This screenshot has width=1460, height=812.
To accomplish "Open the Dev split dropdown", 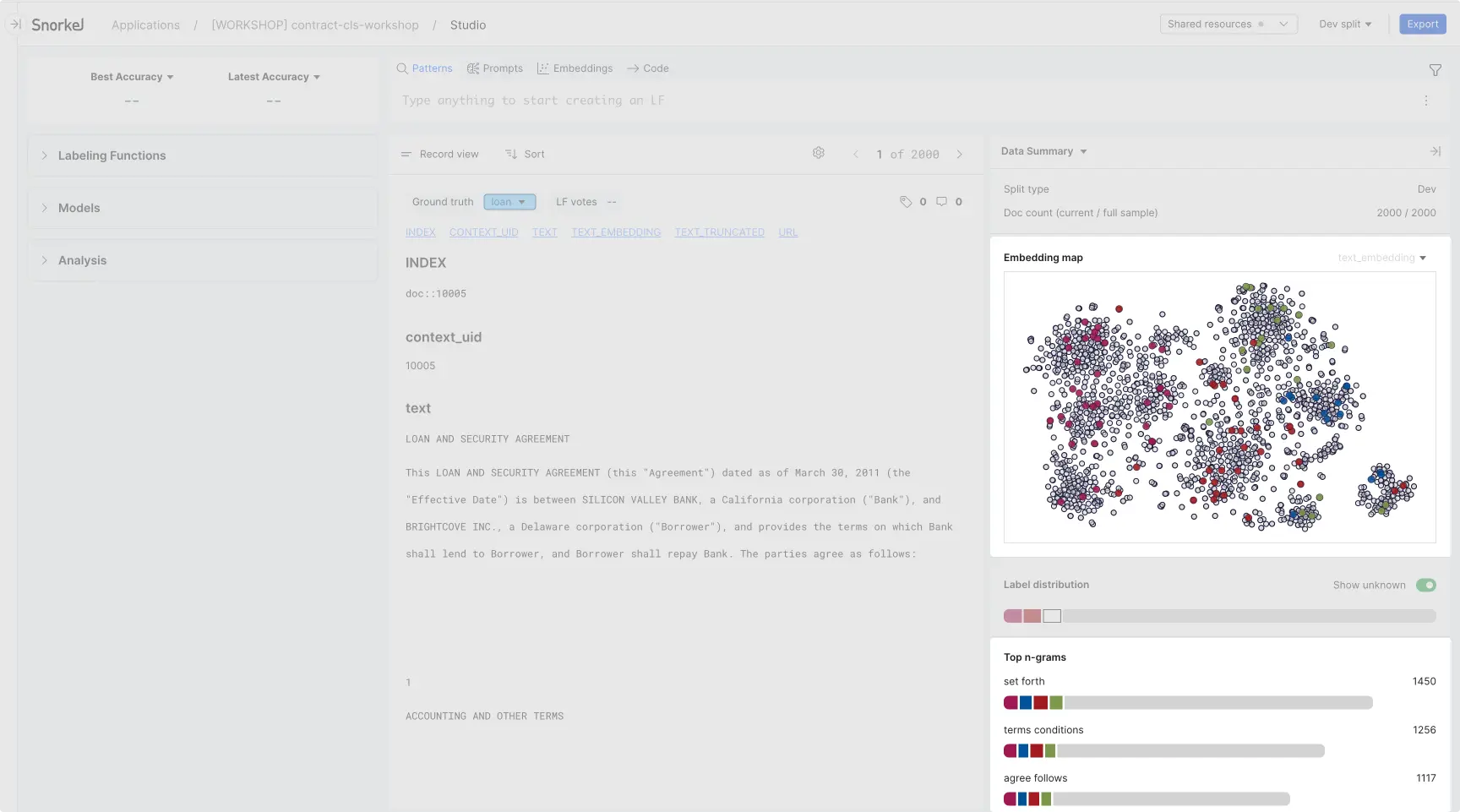I will (1345, 25).
